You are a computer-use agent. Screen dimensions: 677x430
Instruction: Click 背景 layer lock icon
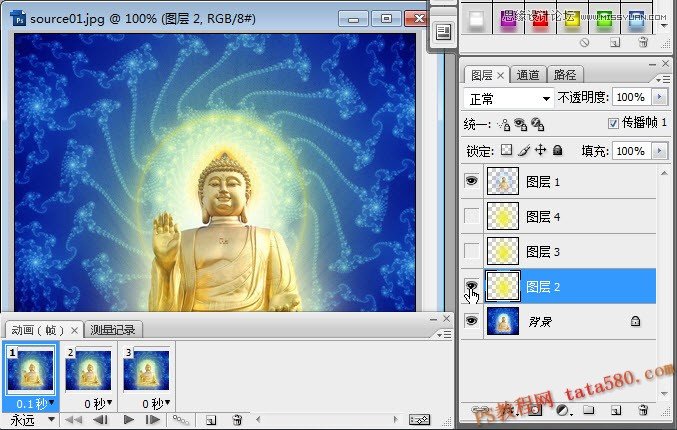tap(635, 321)
